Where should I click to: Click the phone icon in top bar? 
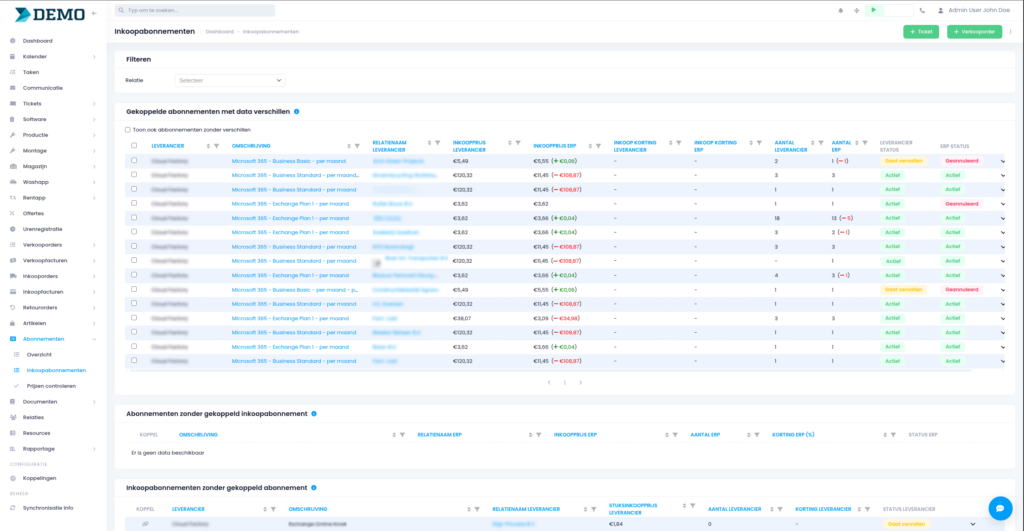click(x=922, y=10)
